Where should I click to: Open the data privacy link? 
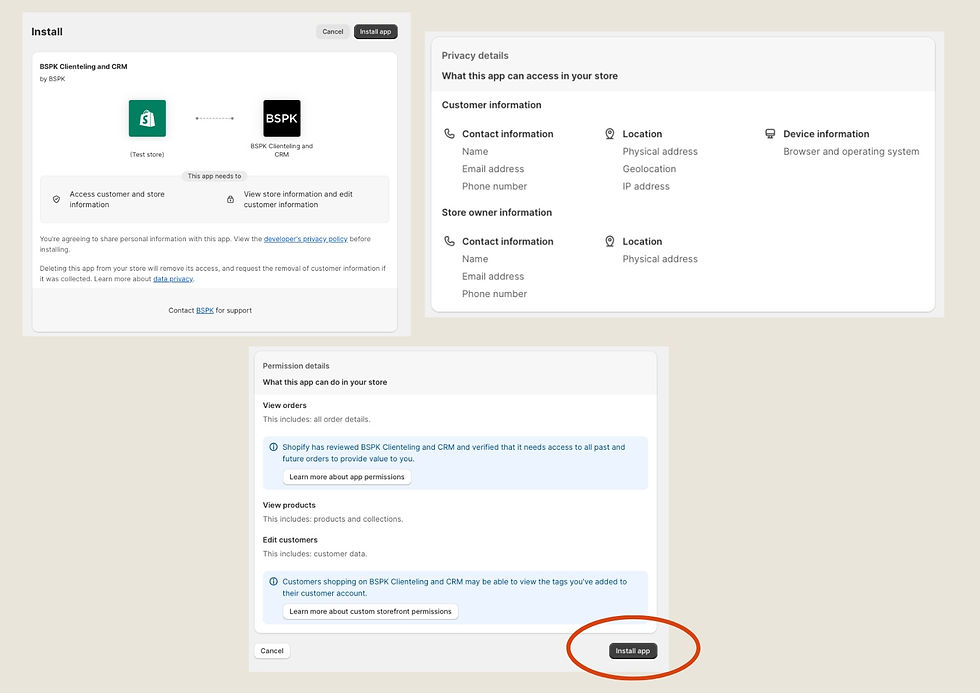[173, 279]
